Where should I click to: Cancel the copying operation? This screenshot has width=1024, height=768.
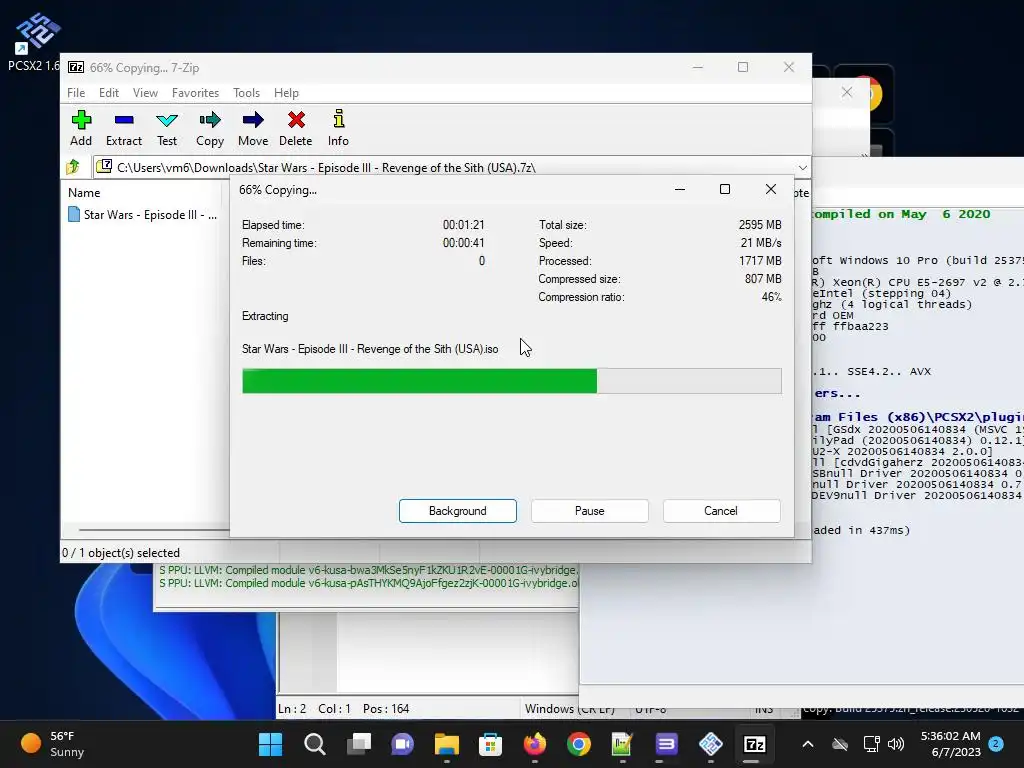721,511
